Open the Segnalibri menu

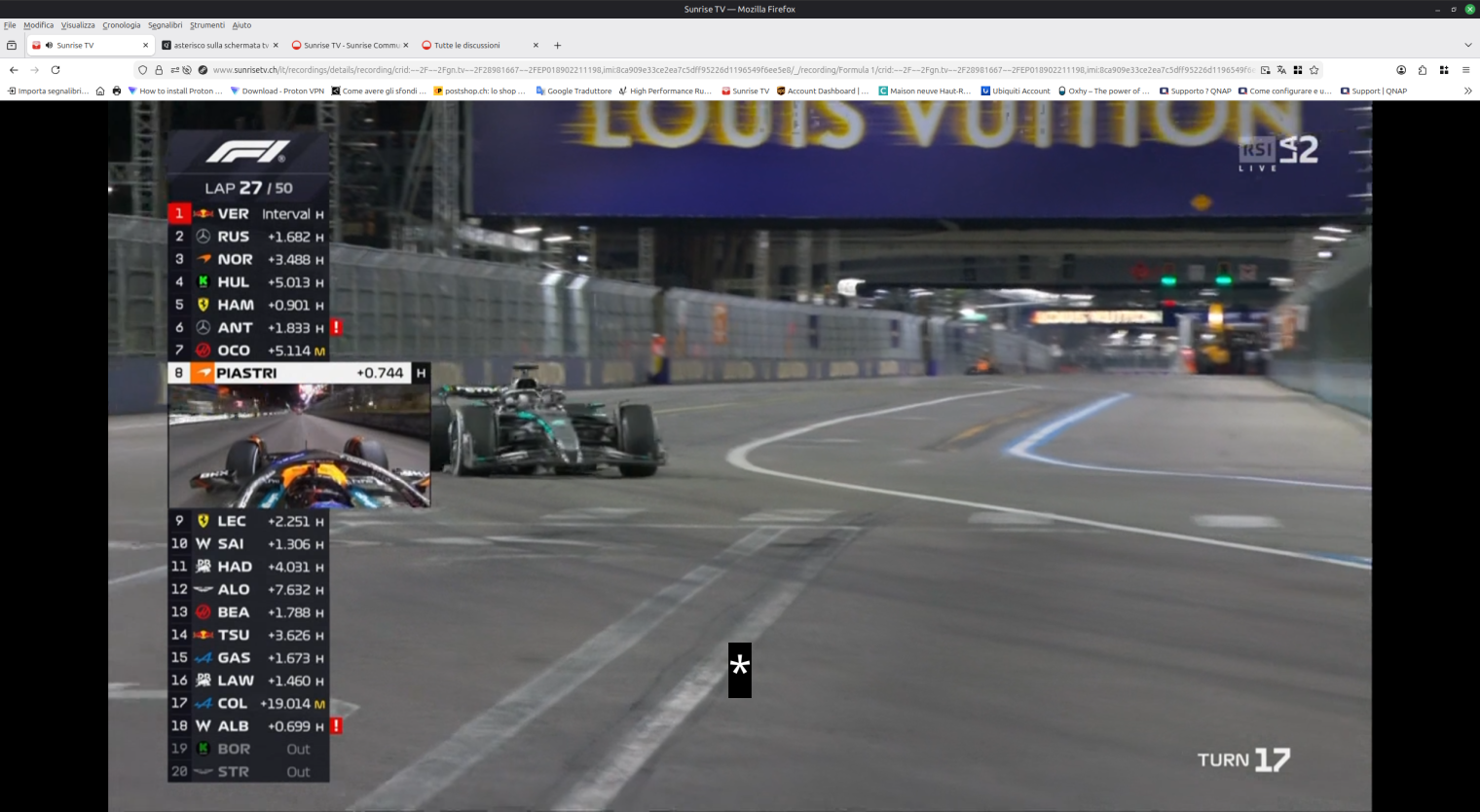tap(165, 25)
